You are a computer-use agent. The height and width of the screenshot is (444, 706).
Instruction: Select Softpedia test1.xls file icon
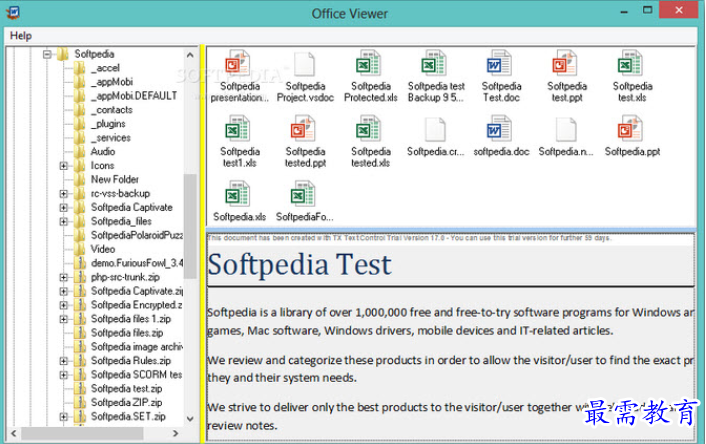click(239, 129)
